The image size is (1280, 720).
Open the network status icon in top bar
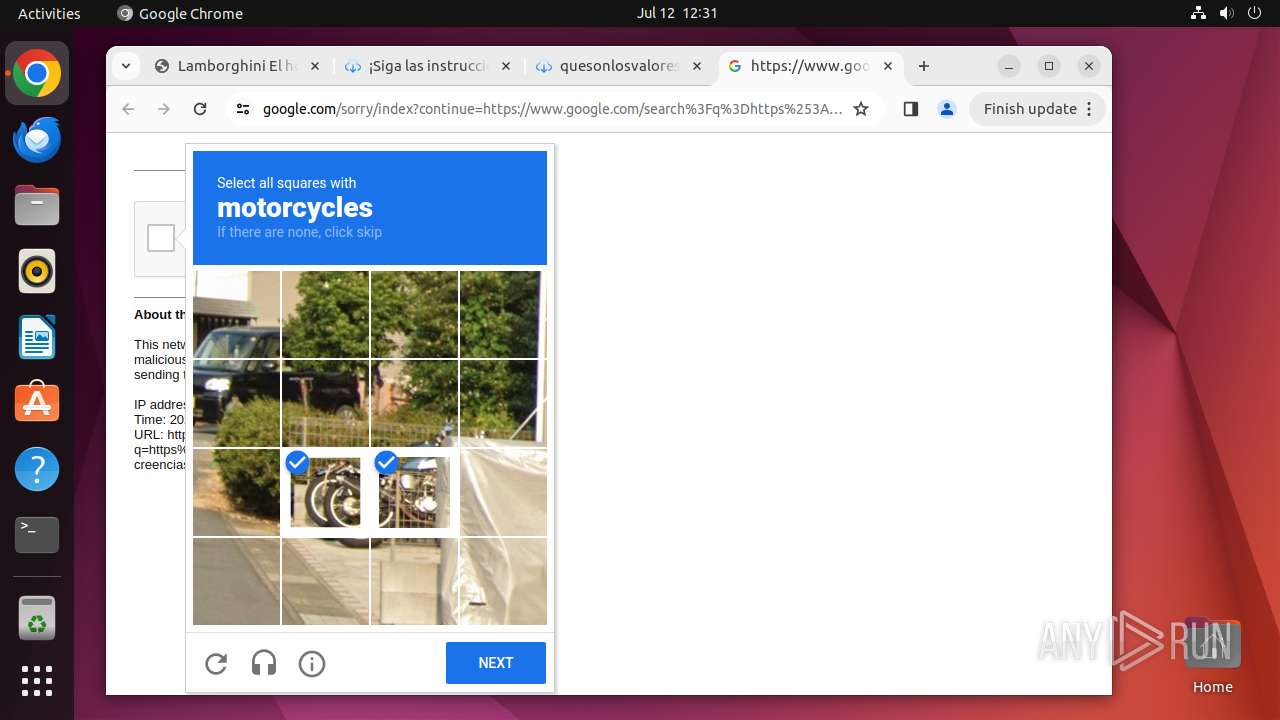1199,13
